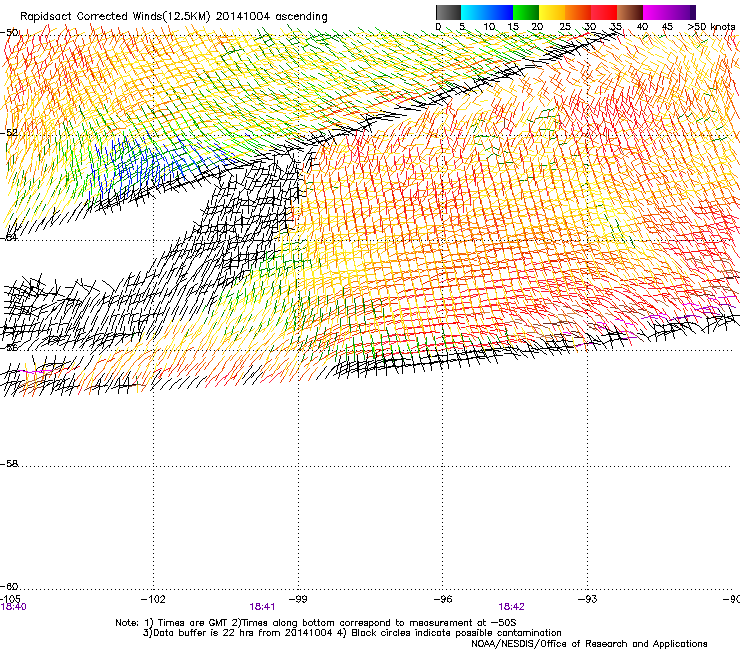Click the green 15-20 knots legend swatch

526,12
